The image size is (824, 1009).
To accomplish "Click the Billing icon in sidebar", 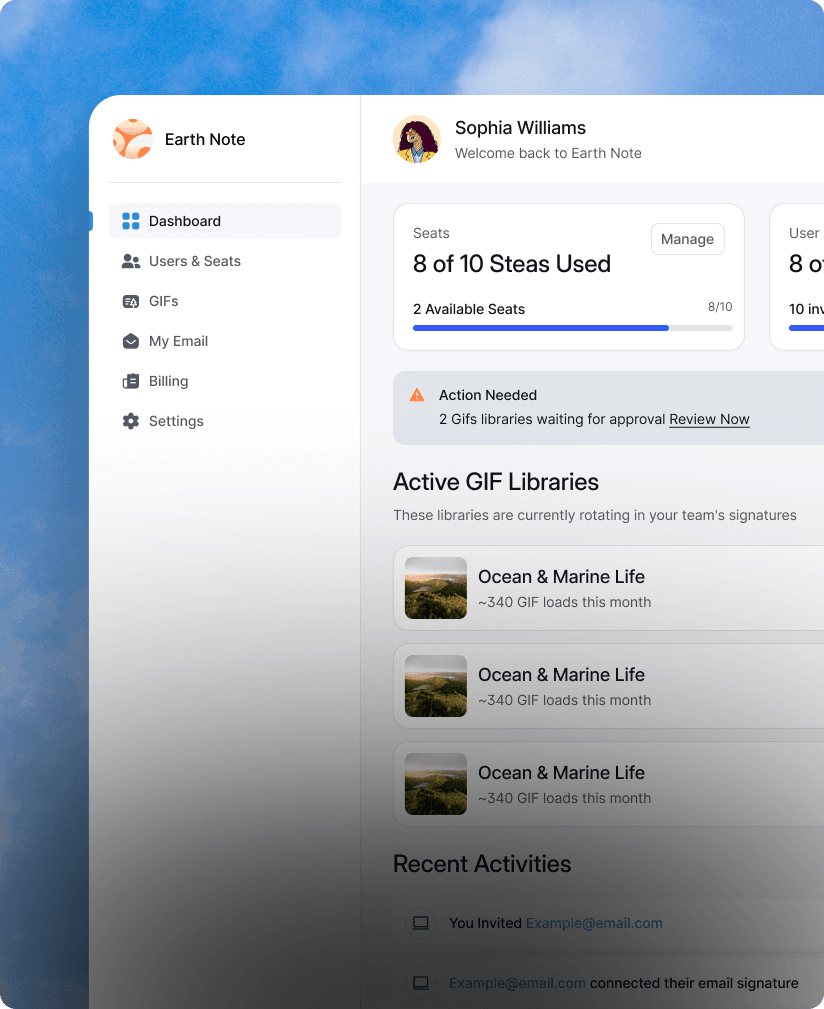I will coord(131,381).
